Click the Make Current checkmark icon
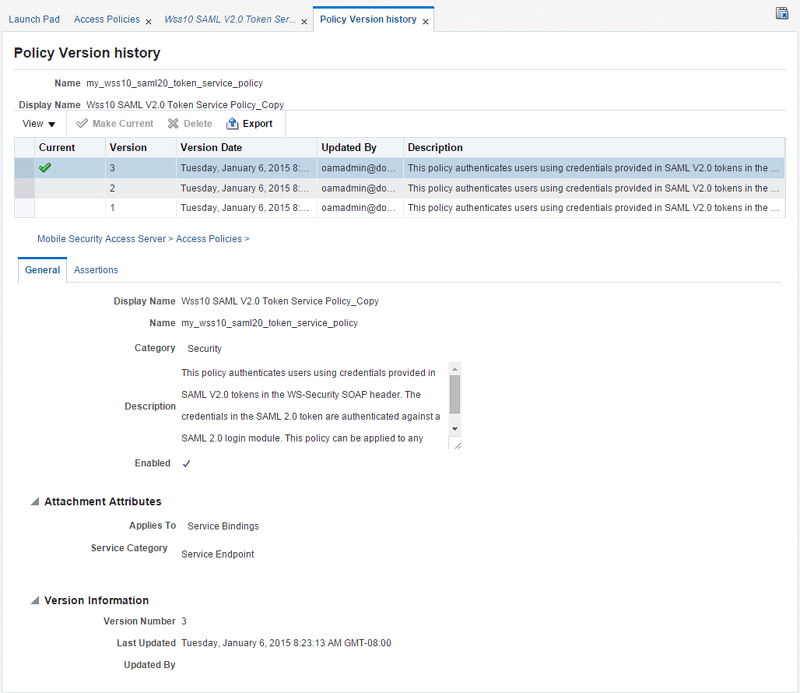Image resolution: width=800 pixels, height=693 pixels. click(x=82, y=123)
